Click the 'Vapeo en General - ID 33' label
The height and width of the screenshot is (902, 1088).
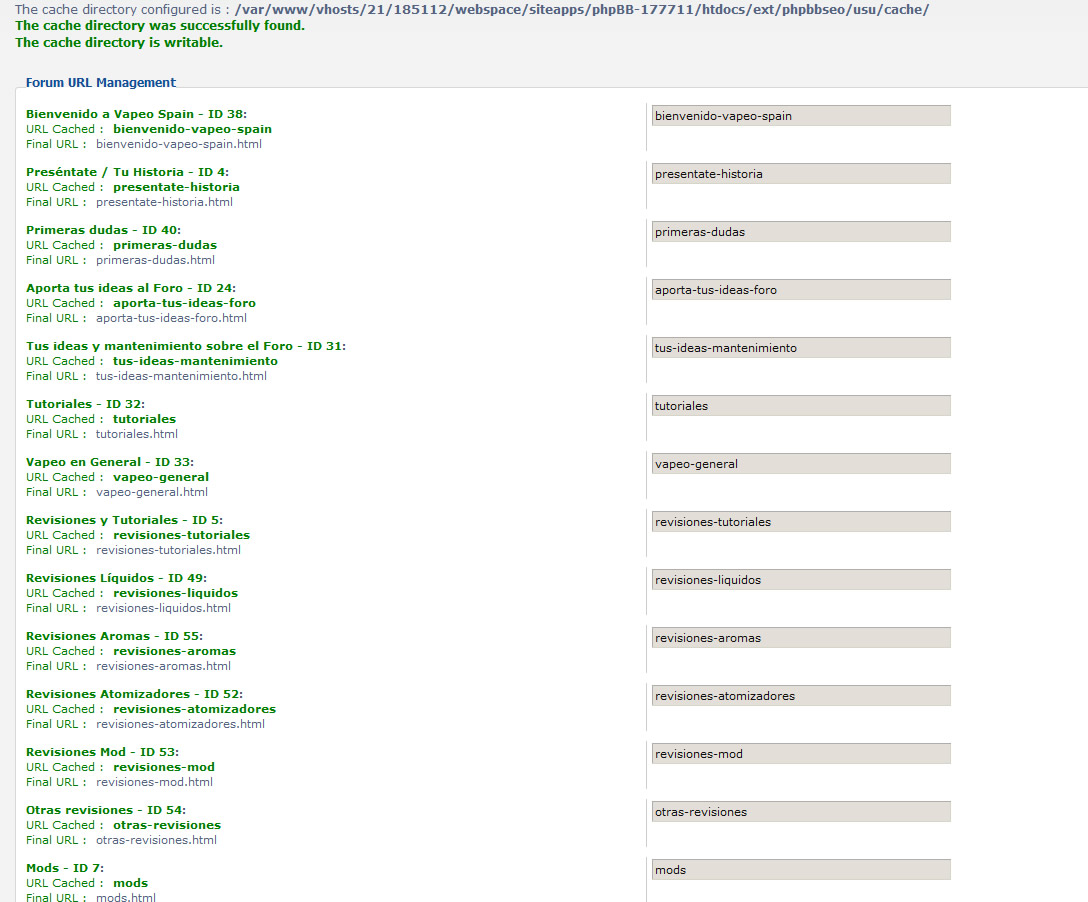point(110,462)
